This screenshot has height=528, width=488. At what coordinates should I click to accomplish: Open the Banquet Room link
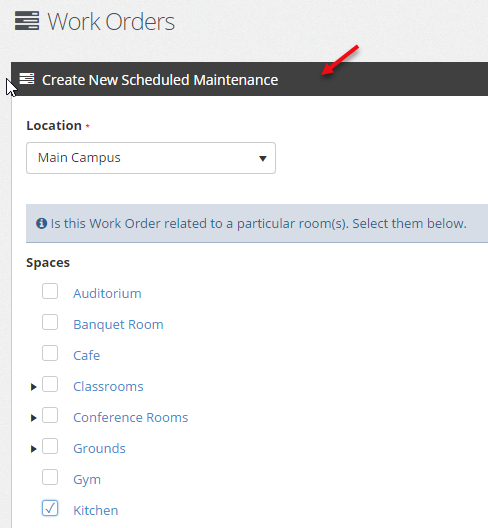click(118, 325)
